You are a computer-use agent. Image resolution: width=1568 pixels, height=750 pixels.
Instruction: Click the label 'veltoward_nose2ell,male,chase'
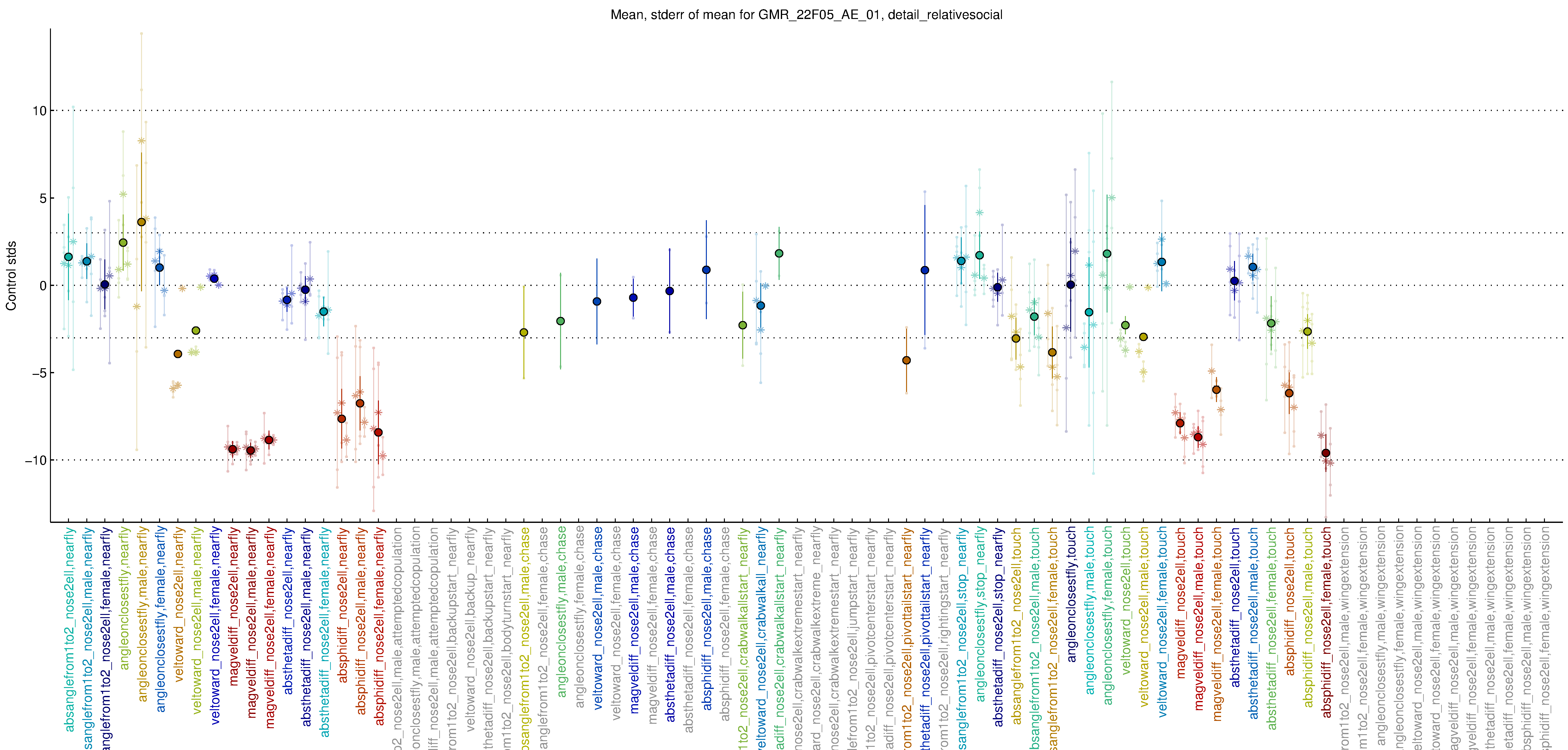(598, 618)
